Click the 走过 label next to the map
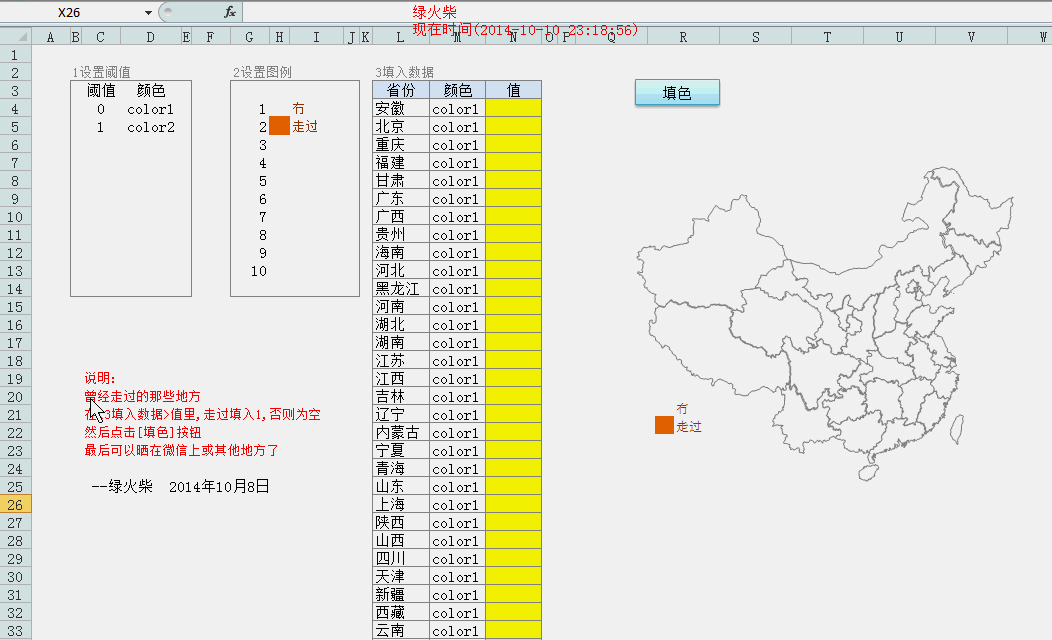 pyautogui.click(x=689, y=426)
